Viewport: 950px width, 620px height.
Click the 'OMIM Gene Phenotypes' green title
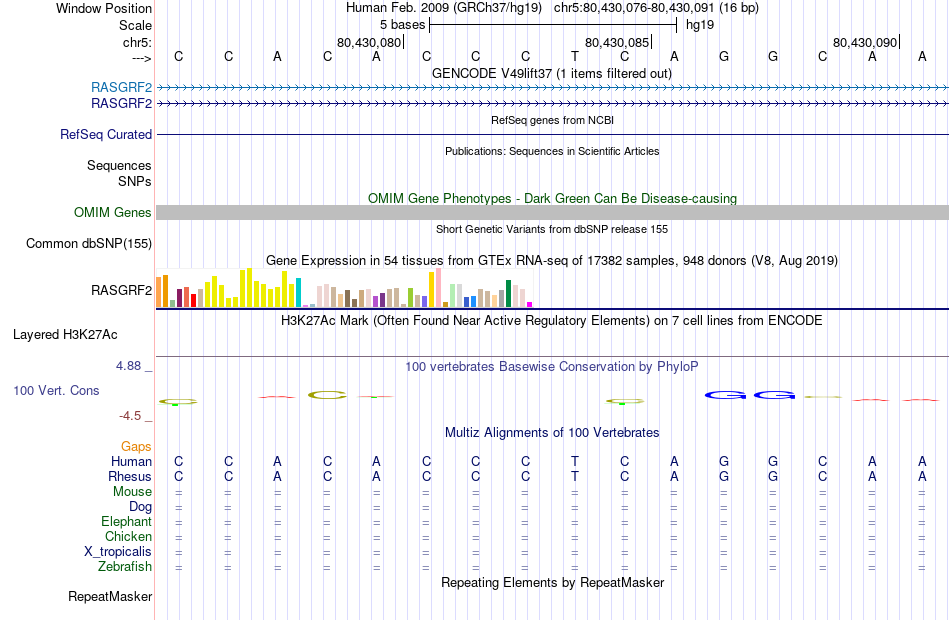(x=552, y=198)
